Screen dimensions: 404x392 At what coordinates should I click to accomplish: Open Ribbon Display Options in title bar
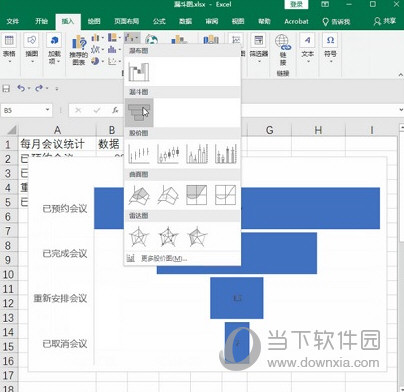tap(325, 4)
